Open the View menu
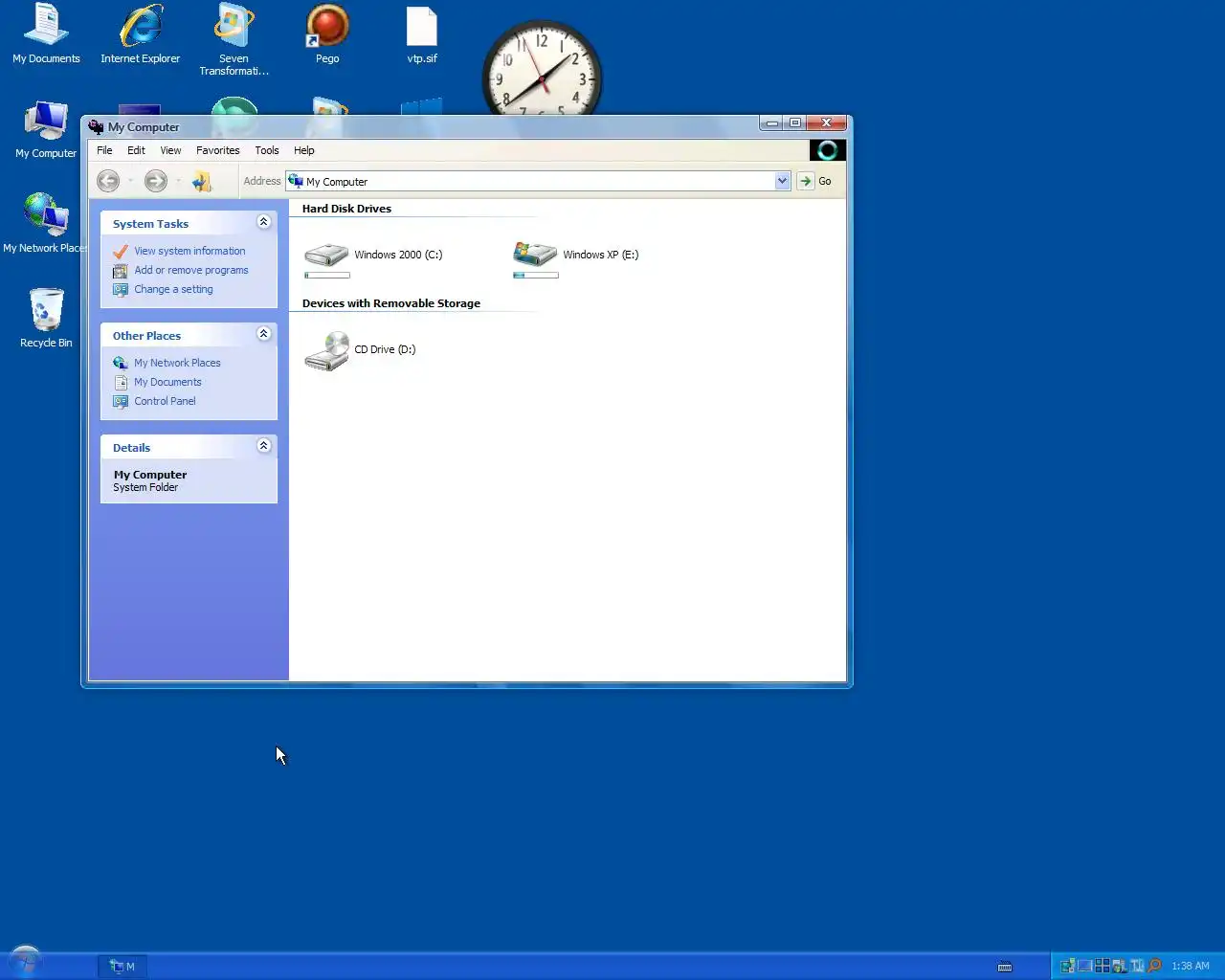Screen dimensions: 1225x980 click(x=170, y=150)
